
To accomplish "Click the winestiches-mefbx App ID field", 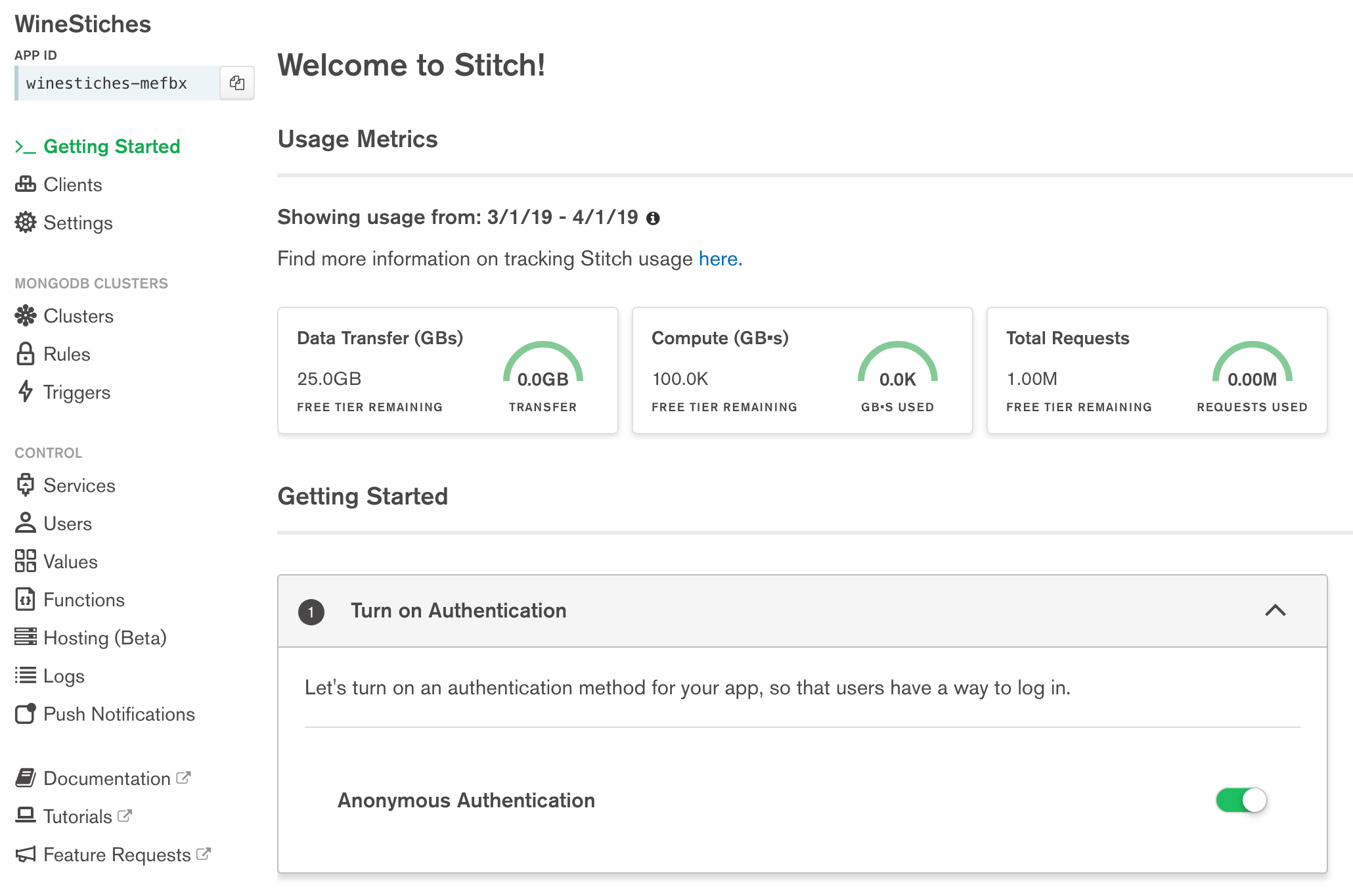I will tap(118, 83).
